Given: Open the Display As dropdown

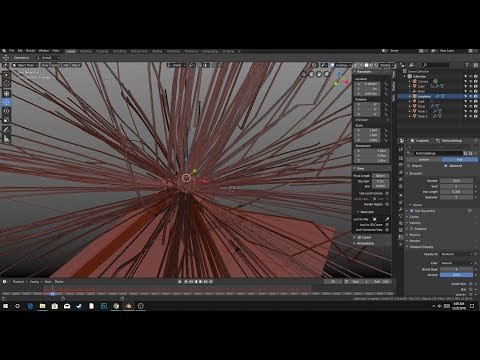Looking at the screenshot, I should tap(456, 254).
